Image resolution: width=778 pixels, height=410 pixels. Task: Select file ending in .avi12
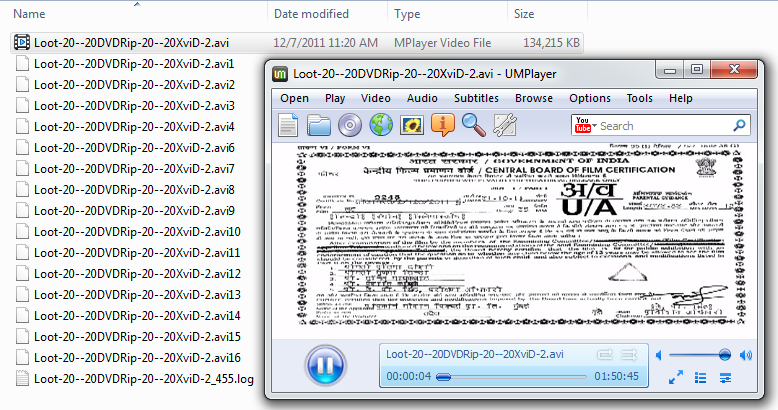click(137, 274)
